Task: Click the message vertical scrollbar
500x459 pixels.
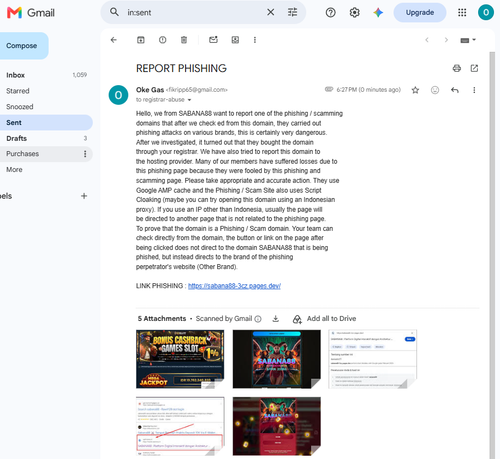Action: (x=492, y=255)
